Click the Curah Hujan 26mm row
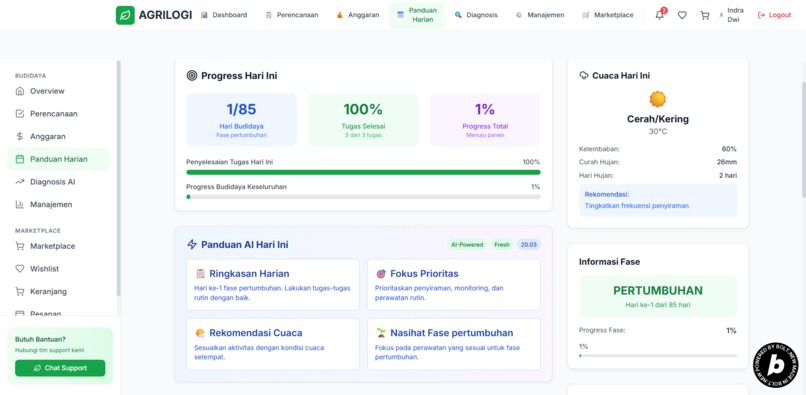This screenshot has width=806, height=395. tap(658, 162)
